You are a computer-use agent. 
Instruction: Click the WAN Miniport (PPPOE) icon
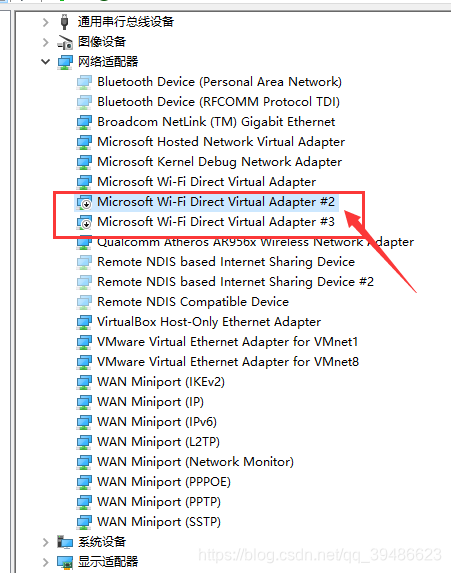[84, 482]
